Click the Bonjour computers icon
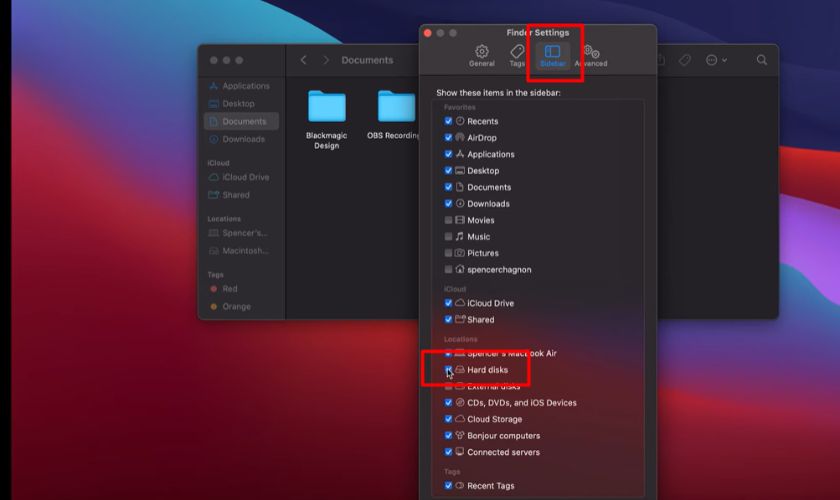The width and height of the screenshot is (840, 500). 460,435
